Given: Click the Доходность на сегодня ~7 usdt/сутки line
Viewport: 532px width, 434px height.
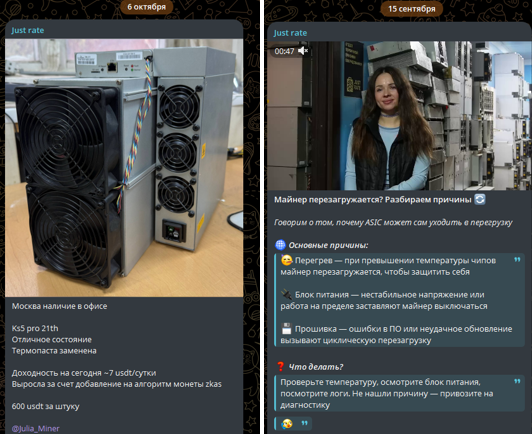Looking at the screenshot, I should click(84, 373).
